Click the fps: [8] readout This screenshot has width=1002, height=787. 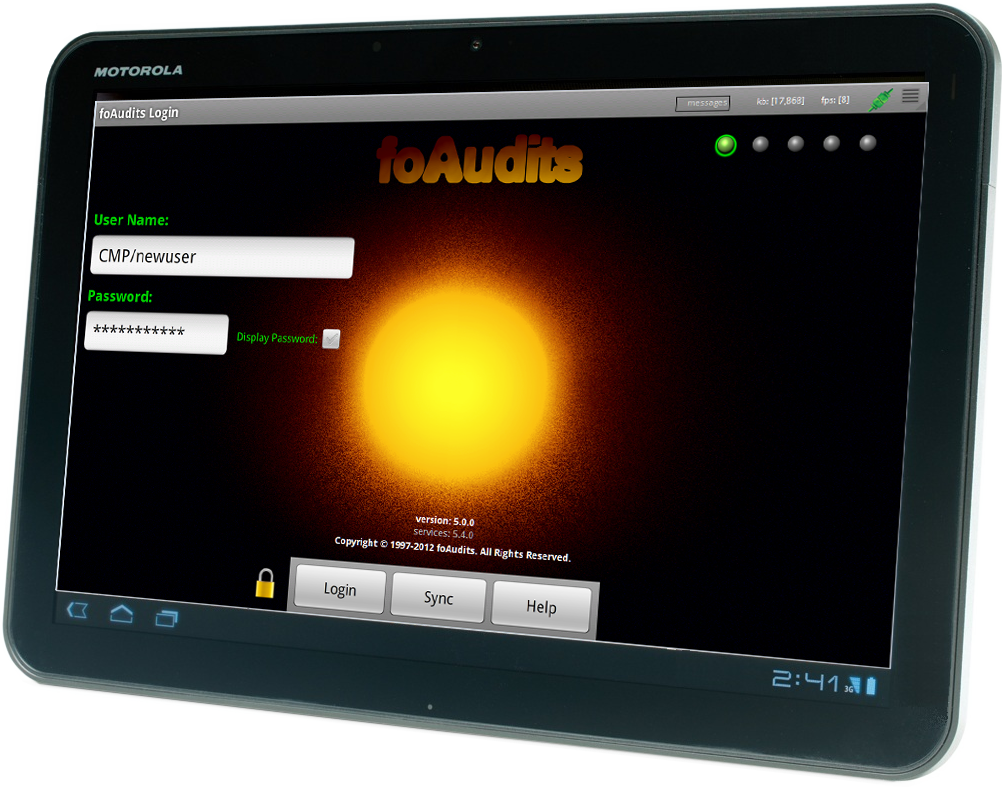(835, 100)
